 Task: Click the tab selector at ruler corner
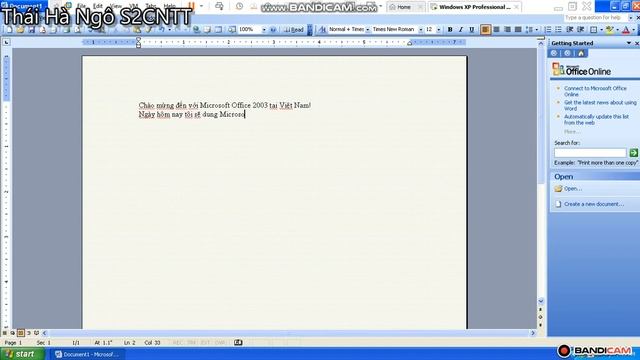tap(6, 42)
